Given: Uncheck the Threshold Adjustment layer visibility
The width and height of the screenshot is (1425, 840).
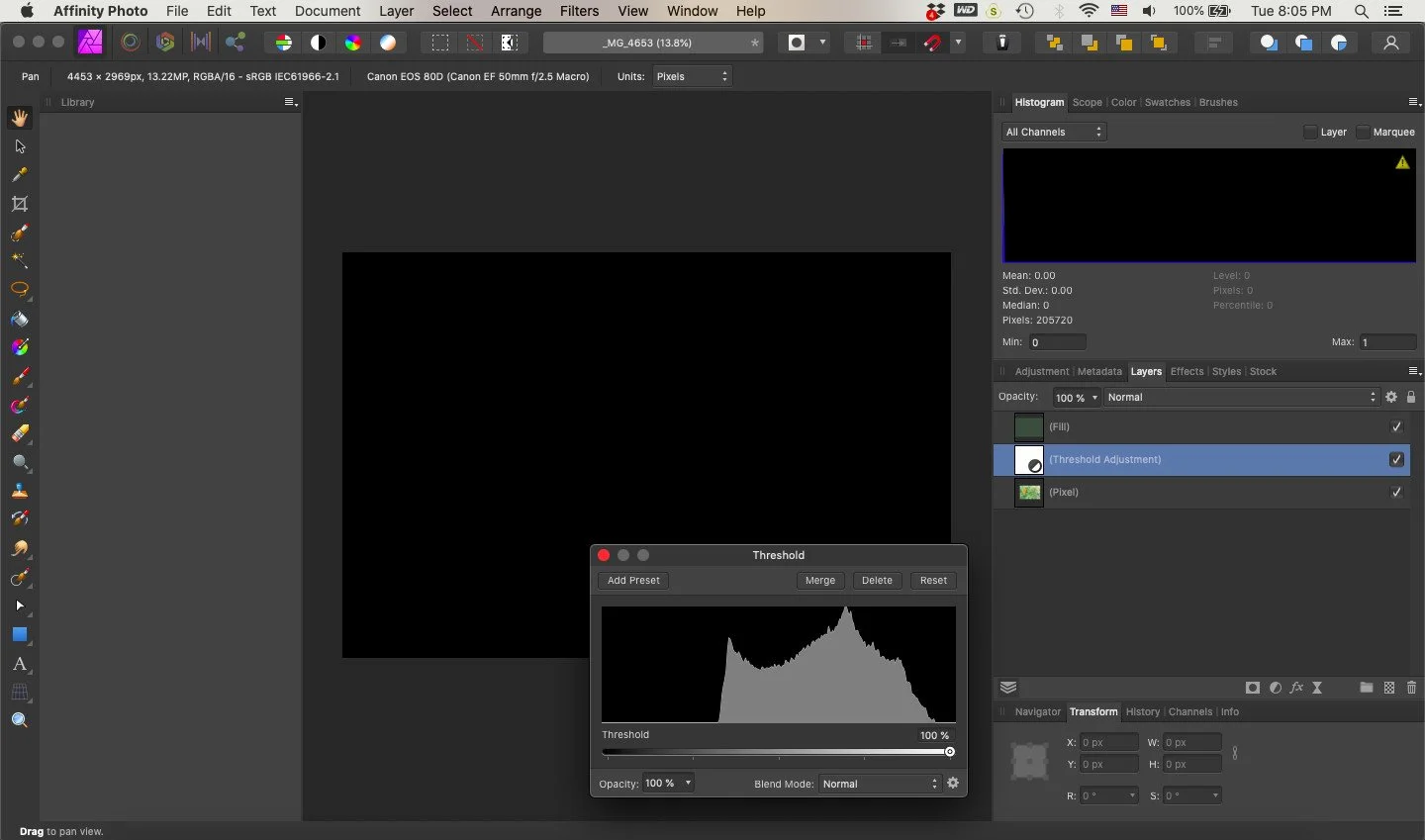Looking at the screenshot, I should tap(1396, 459).
